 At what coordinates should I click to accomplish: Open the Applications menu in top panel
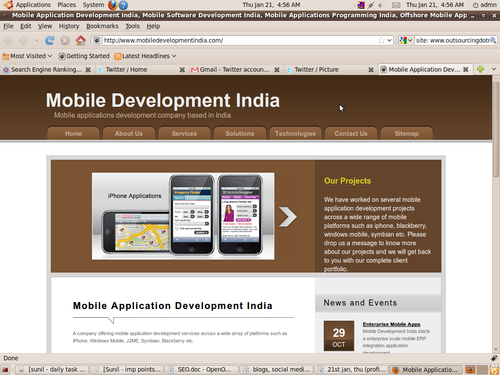[33, 5]
